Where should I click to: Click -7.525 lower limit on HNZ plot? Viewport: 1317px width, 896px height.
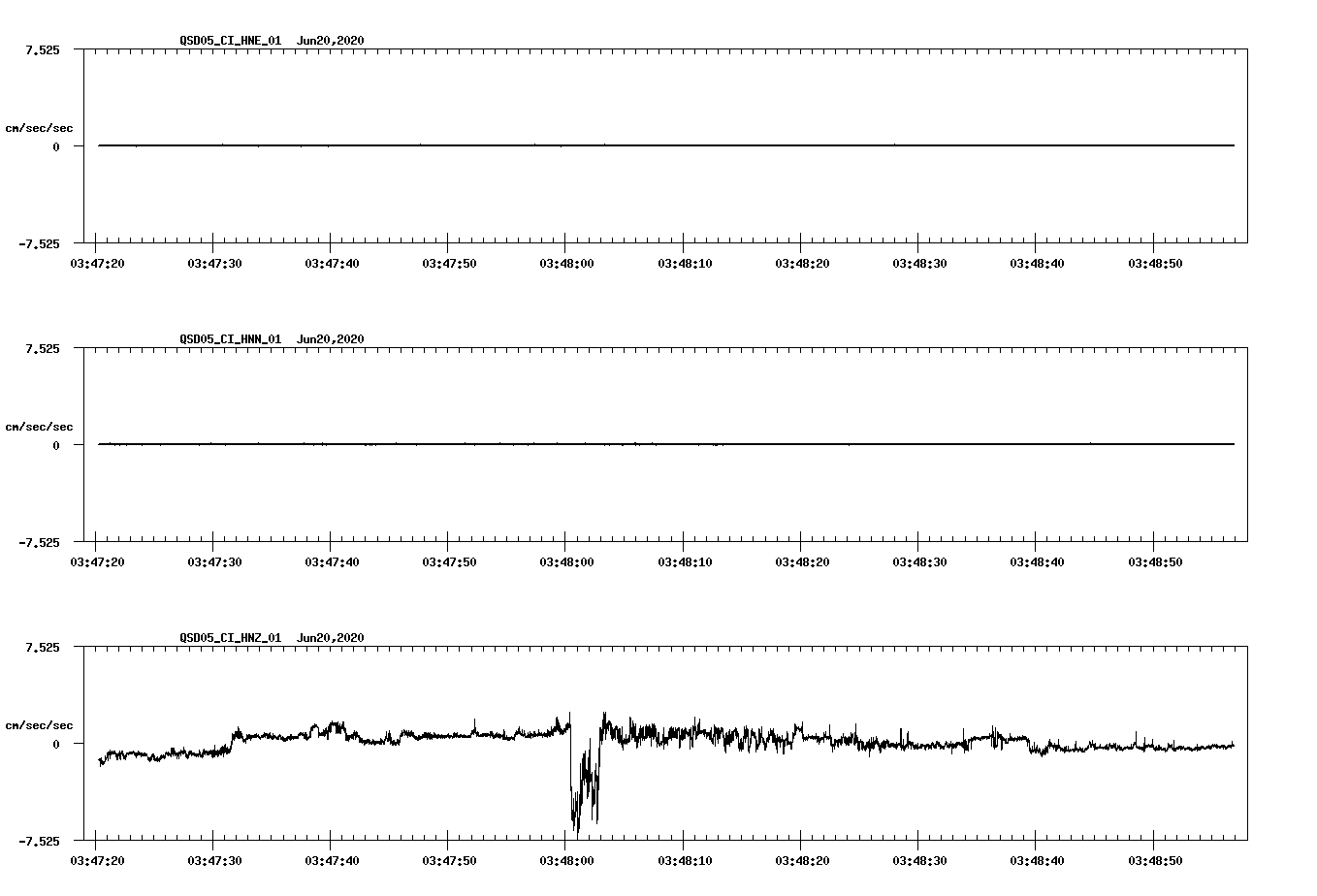pos(38,841)
